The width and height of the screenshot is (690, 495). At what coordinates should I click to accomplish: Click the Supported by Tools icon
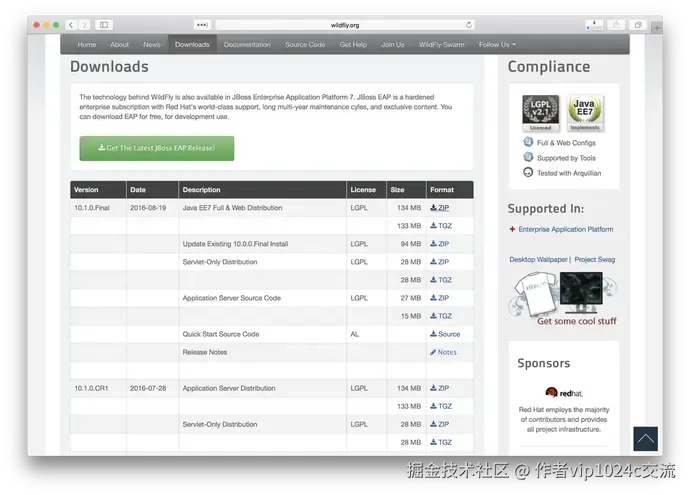[x=528, y=157]
